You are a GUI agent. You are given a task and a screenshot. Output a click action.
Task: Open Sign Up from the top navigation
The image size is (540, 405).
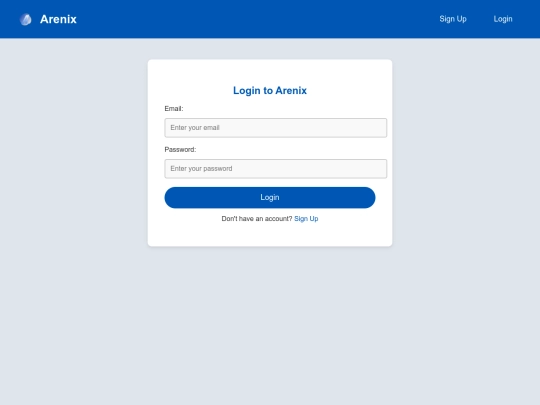pos(453,19)
